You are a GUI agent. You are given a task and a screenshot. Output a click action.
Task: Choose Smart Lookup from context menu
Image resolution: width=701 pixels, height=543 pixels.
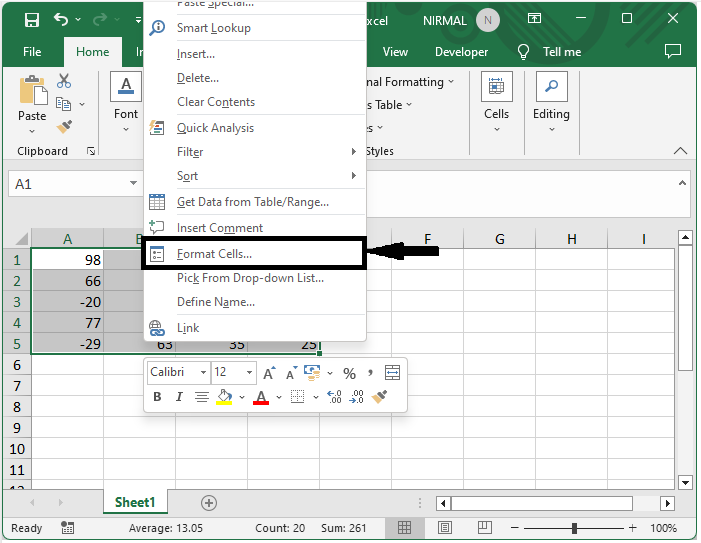click(x=254, y=28)
